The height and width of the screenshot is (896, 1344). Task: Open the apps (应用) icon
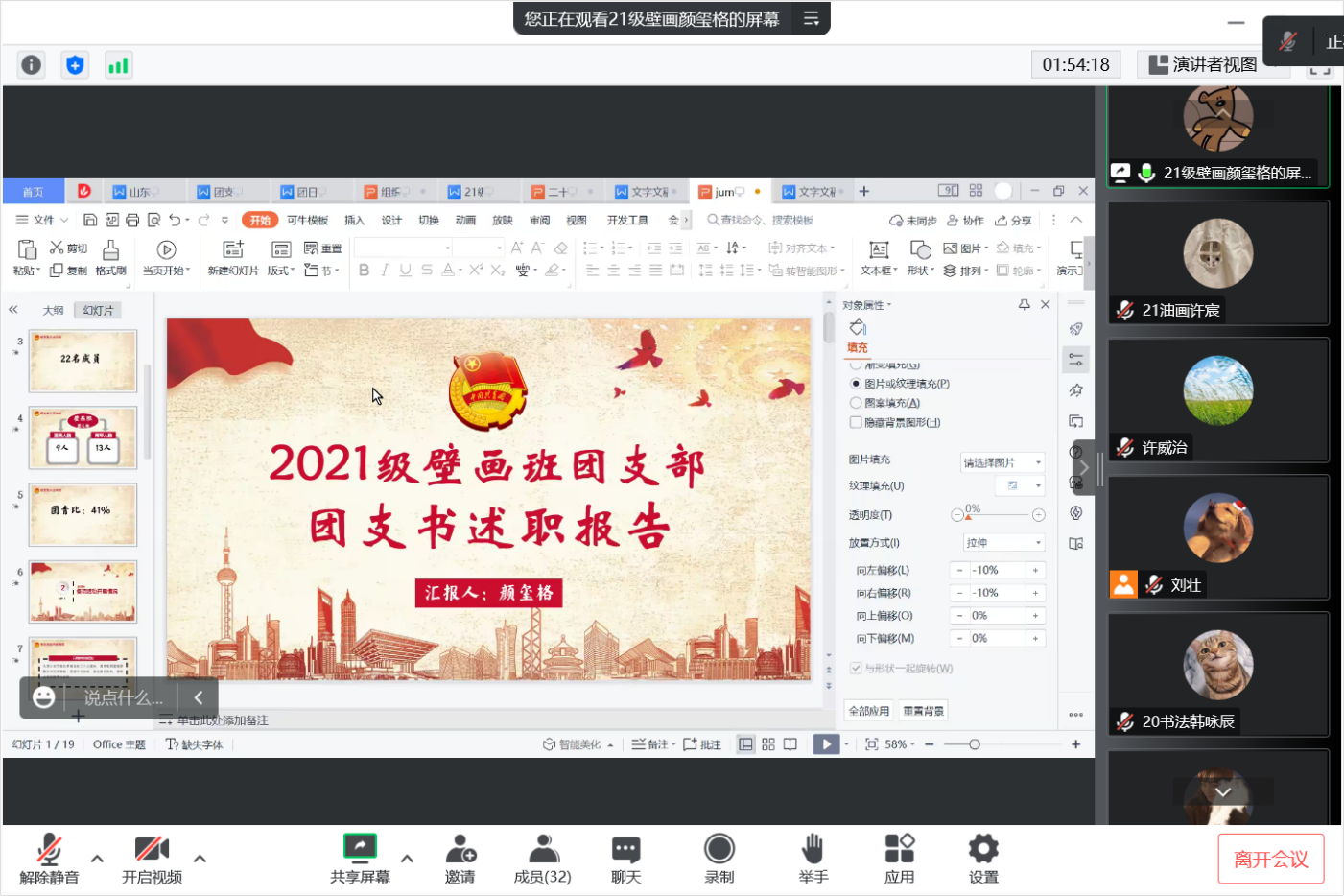point(899,850)
